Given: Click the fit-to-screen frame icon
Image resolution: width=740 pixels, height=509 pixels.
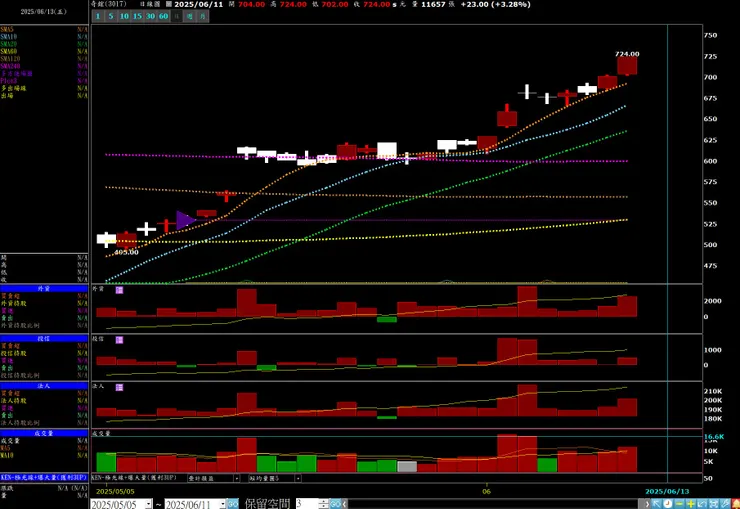Looking at the screenshot, I should click(x=713, y=504).
